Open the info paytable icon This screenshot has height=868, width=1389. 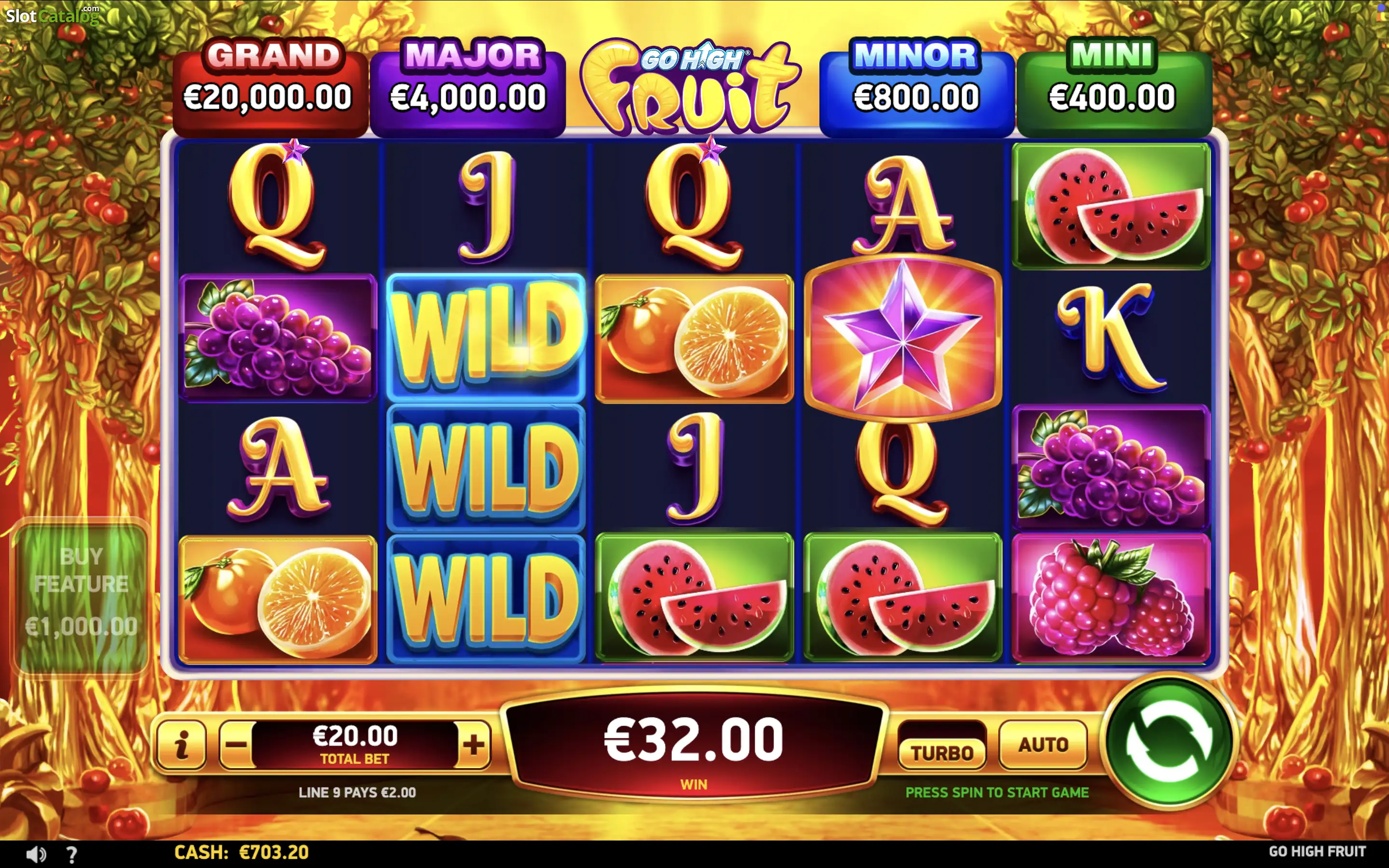pyautogui.click(x=181, y=745)
